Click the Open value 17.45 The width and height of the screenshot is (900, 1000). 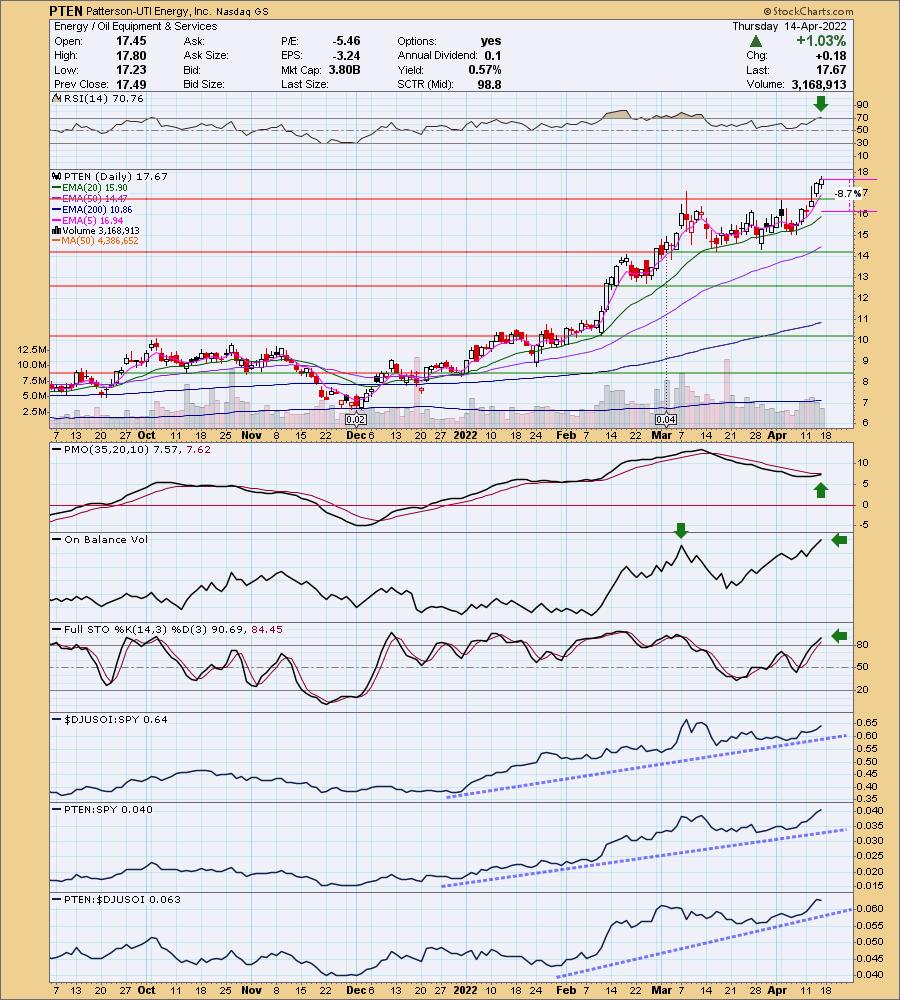click(x=131, y=41)
